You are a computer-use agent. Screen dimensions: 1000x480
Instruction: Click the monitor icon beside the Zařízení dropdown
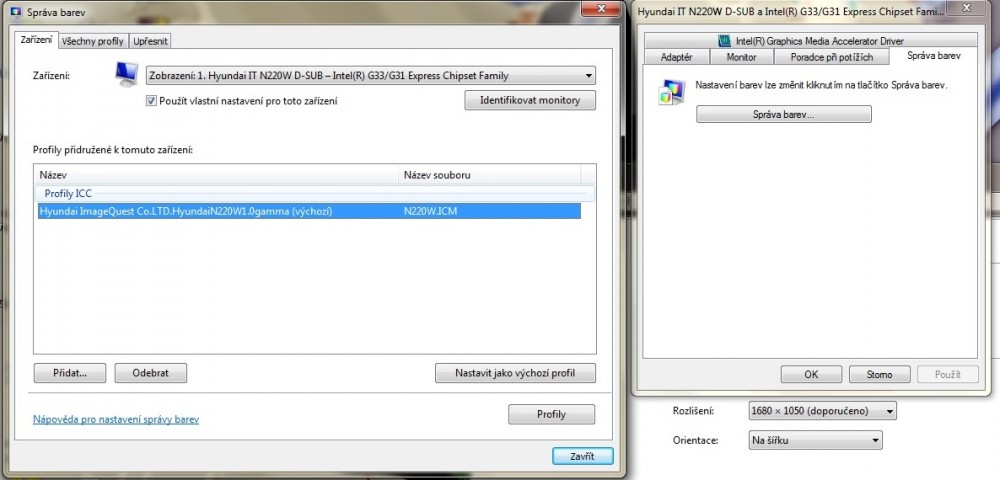(x=125, y=75)
